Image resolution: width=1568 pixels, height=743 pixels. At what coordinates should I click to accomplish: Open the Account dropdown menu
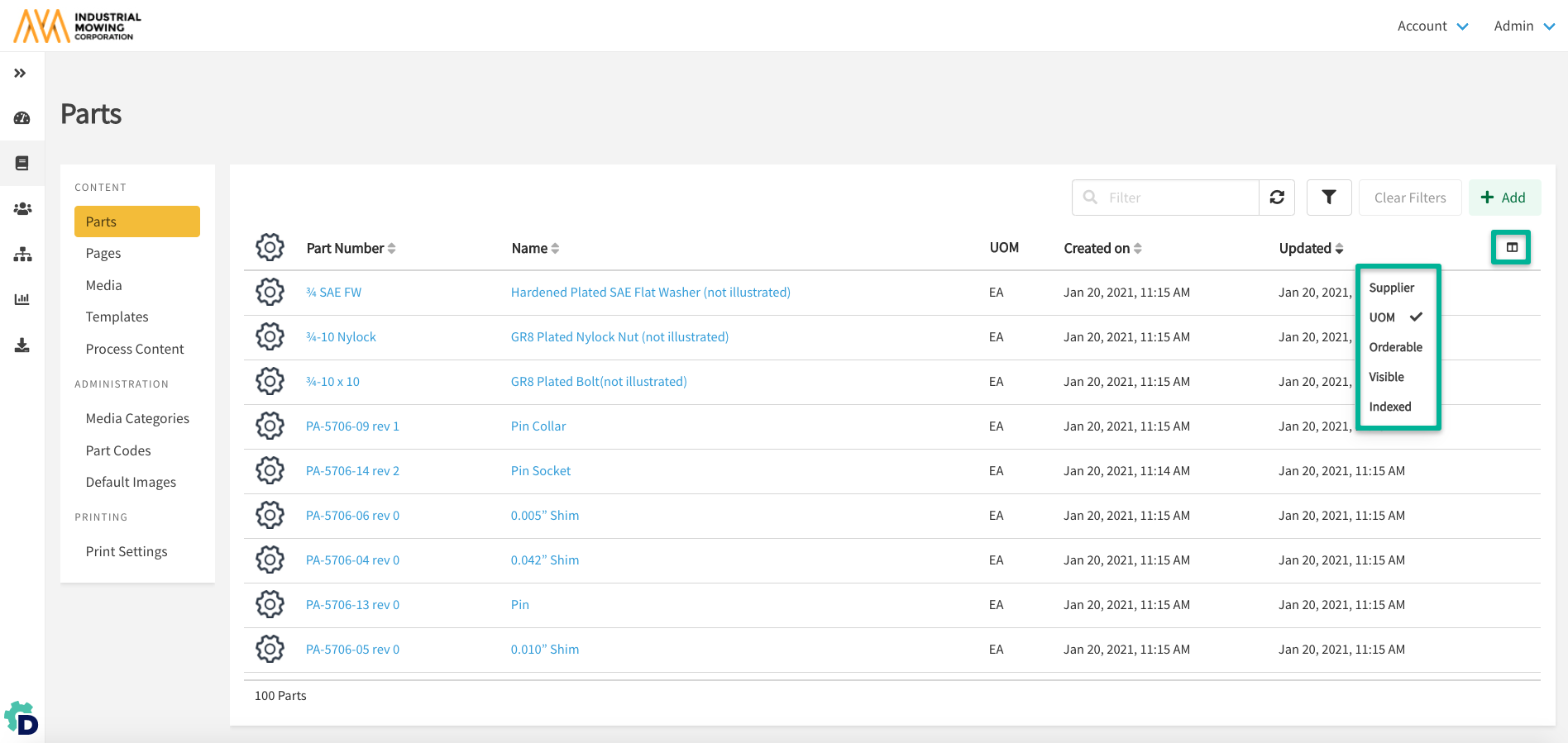coord(1432,26)
